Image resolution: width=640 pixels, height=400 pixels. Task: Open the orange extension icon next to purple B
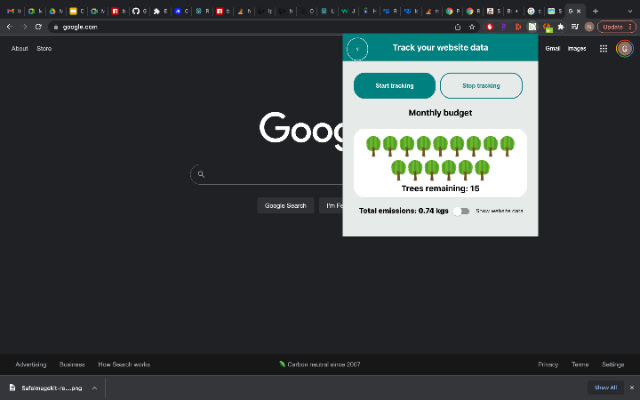coord(518,27)
